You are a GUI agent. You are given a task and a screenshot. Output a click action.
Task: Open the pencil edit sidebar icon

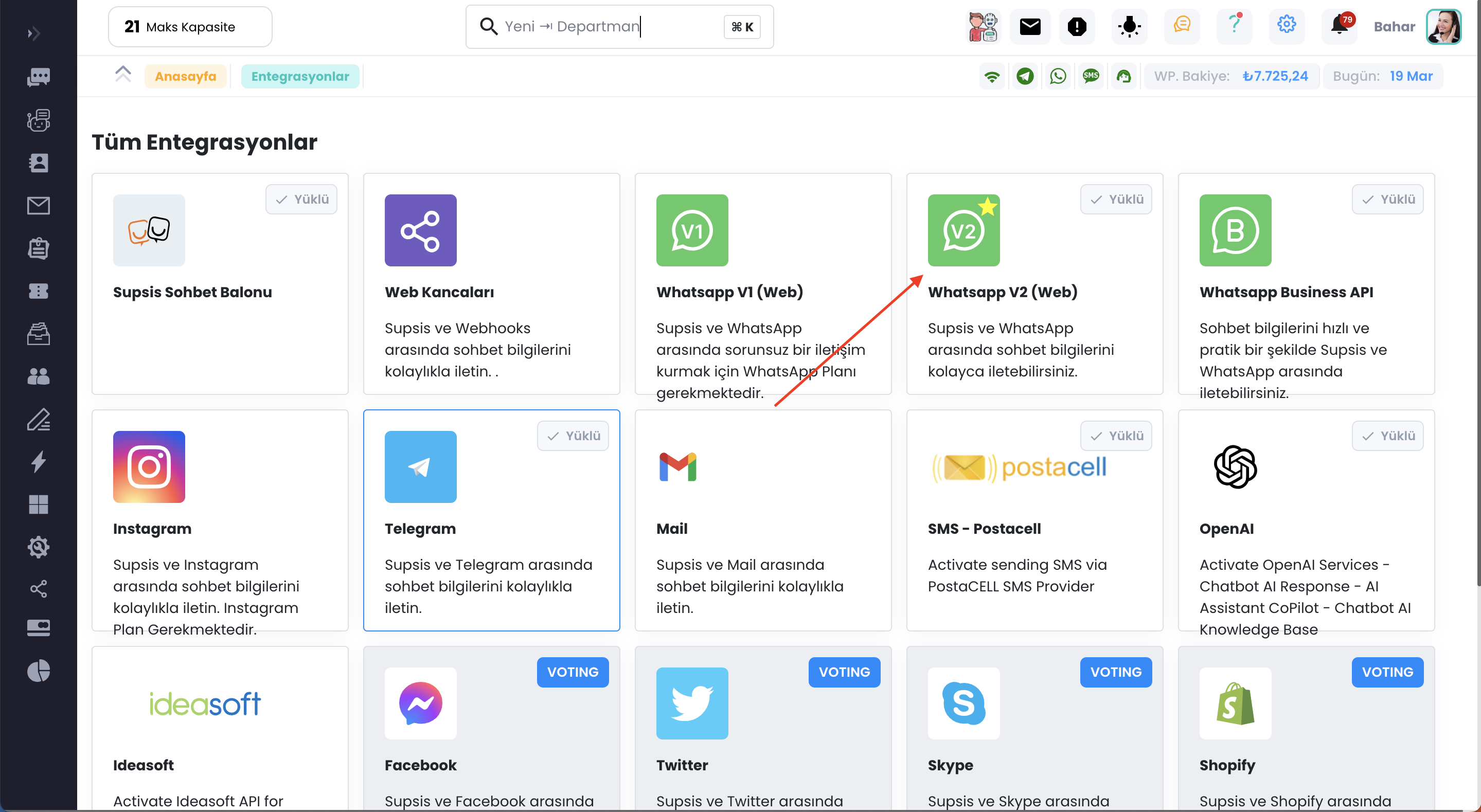39,419
